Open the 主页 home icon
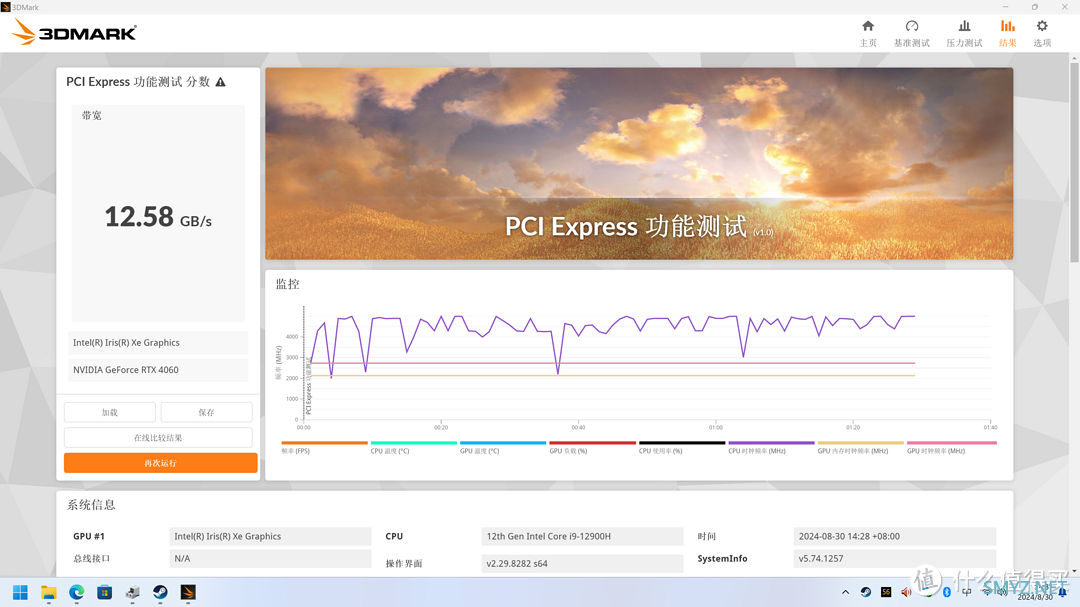The height and width of the screenshot is (607, 1080). click(868, 33)
